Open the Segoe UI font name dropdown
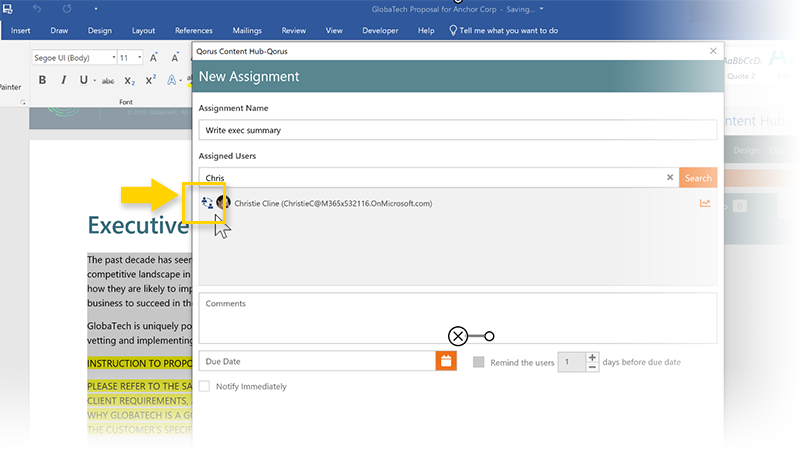800x450 pixels. tap(113, 58)
